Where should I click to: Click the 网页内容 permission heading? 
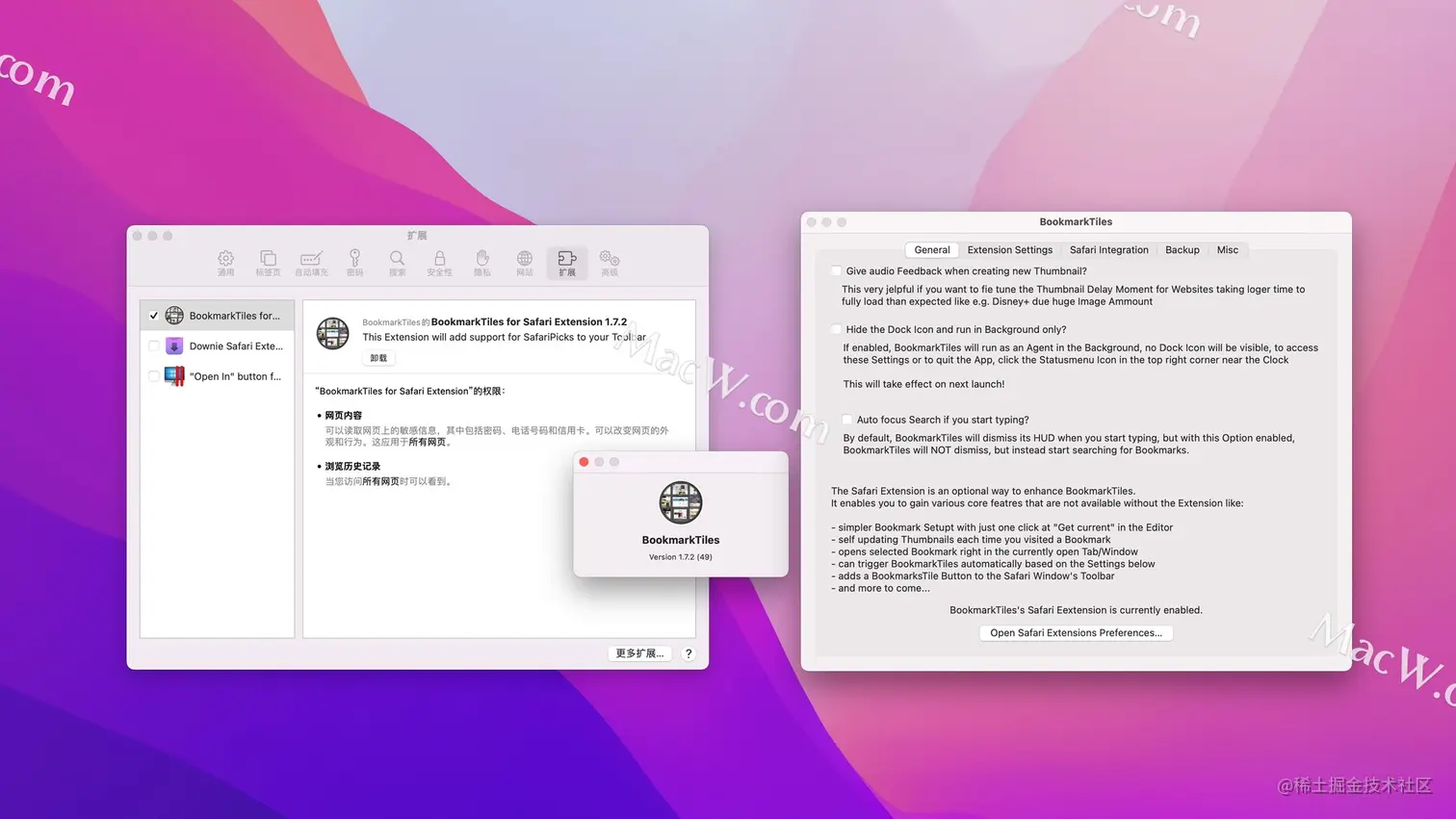(344, 416)
